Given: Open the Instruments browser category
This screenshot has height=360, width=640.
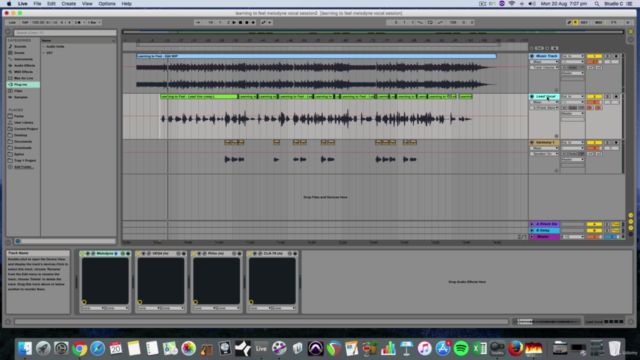Looking at the screenshot, I should pos(23,59).
